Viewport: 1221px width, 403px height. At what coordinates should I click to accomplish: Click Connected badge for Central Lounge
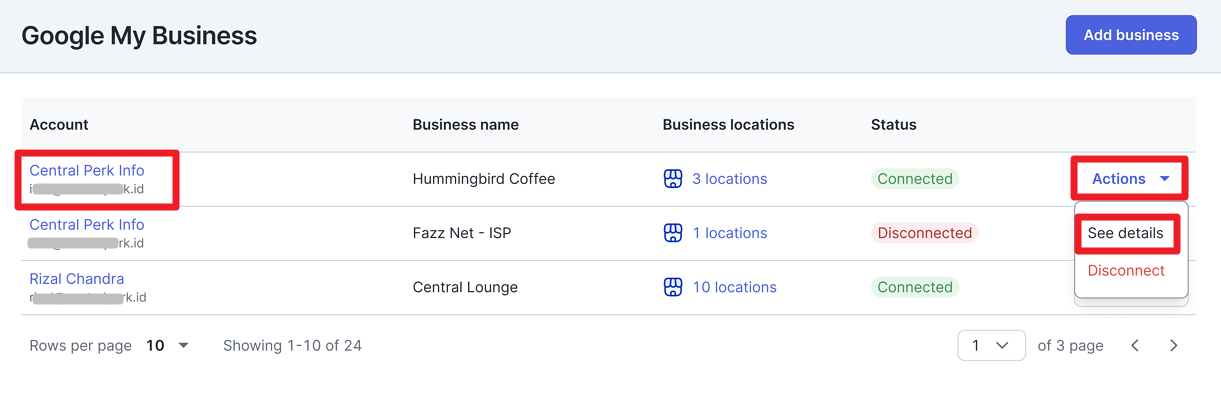pos(915,287)
